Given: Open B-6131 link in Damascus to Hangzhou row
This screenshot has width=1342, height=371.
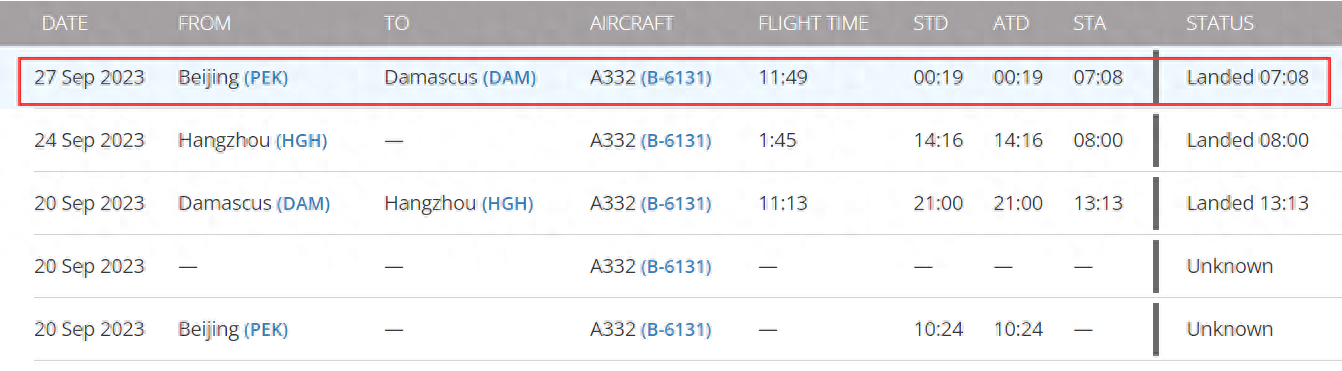Looking at the screenshot, I should [x=676, y=204].
